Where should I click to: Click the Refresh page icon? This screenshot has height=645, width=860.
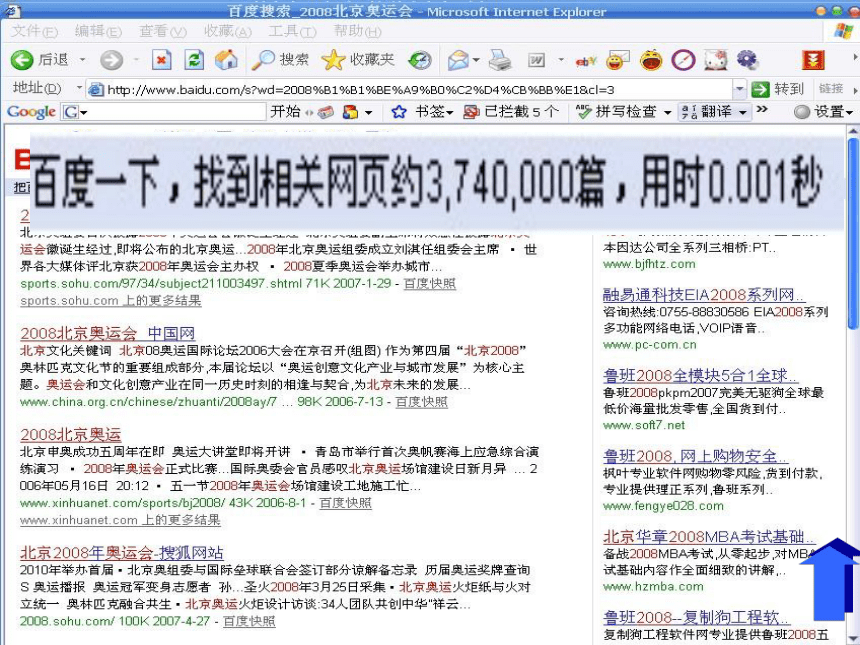tap(194, 59)
